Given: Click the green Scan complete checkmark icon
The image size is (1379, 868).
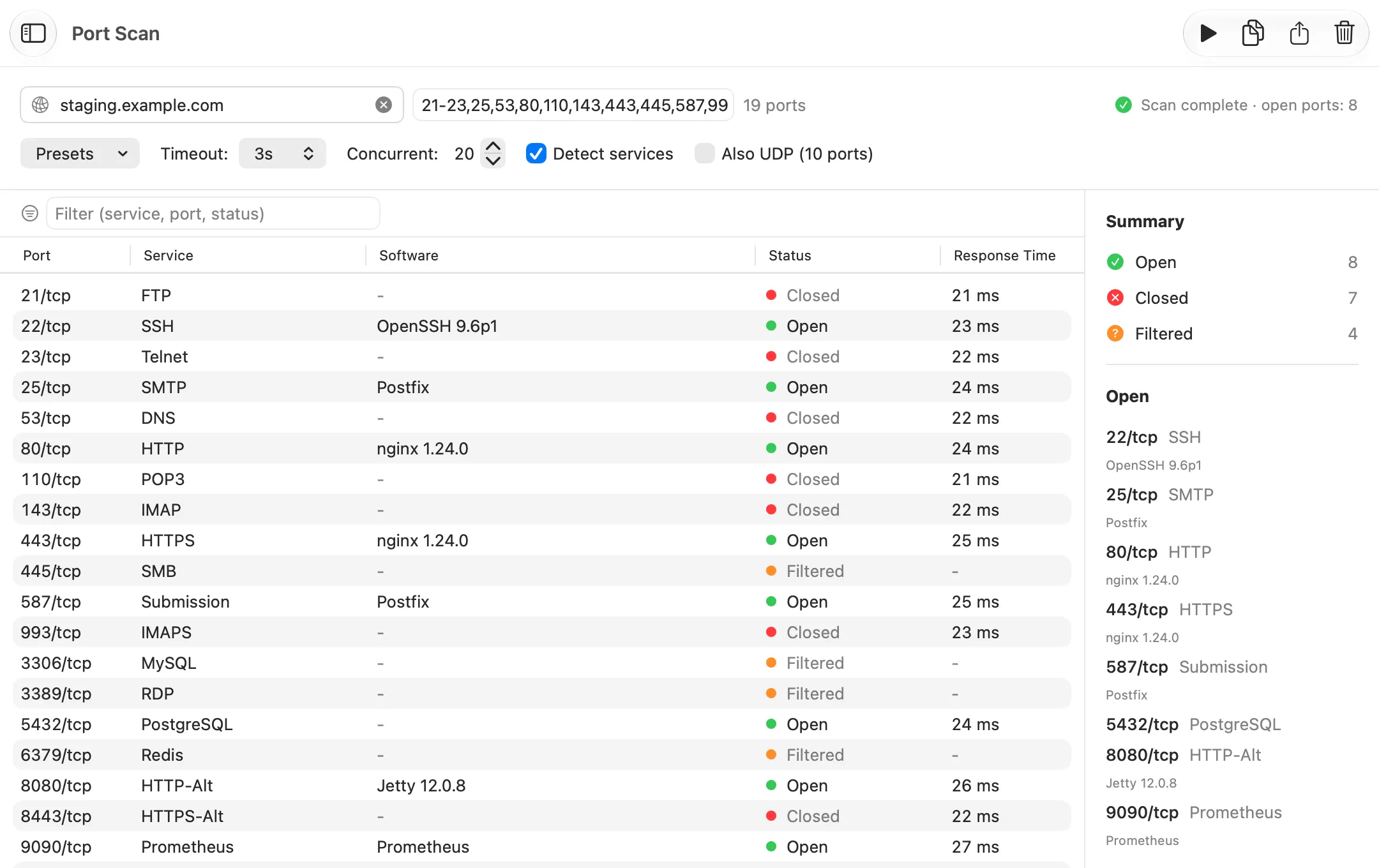Looking at the screenshot, I should click(1124, 105).
